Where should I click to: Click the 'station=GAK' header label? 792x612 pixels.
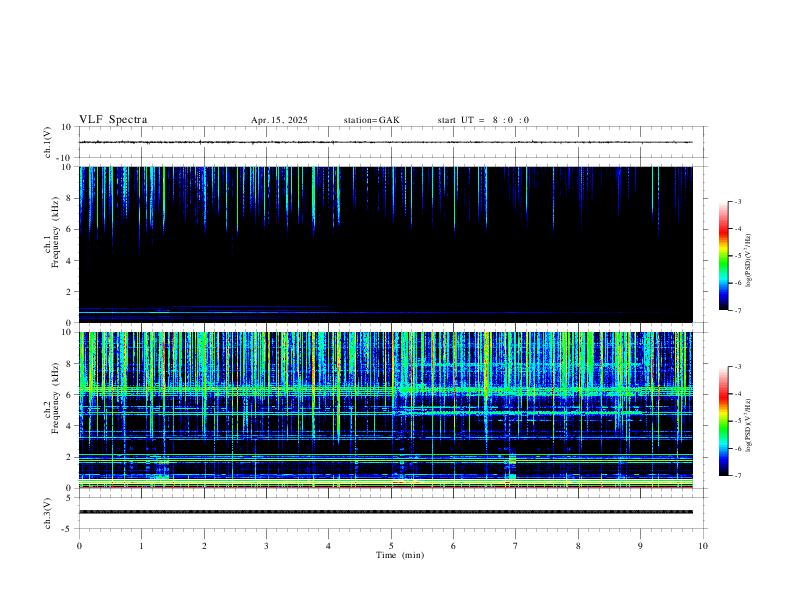pos(371,120)
